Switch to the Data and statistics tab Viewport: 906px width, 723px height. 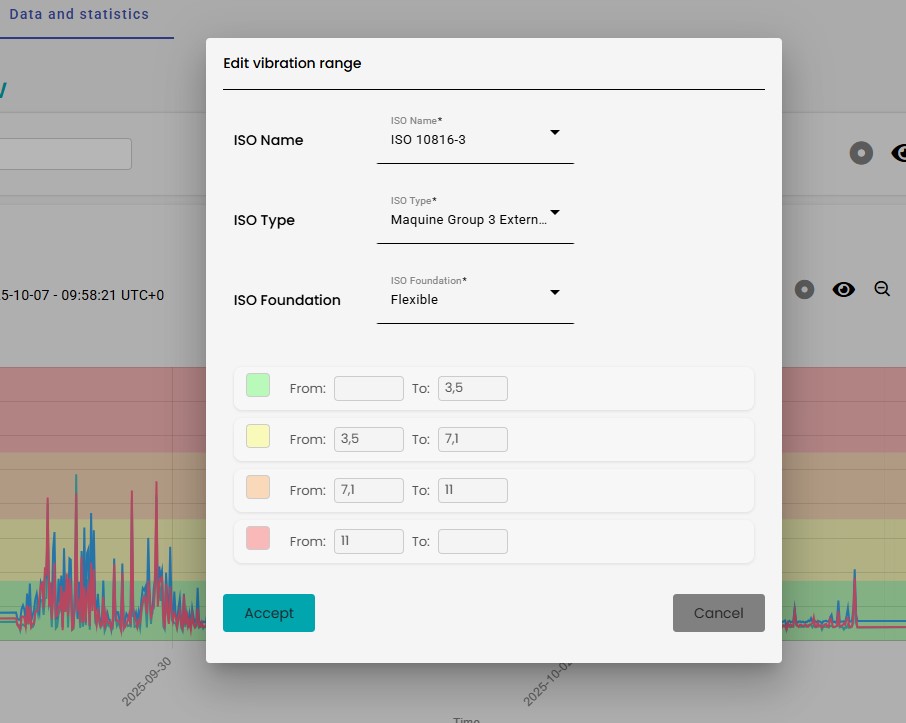pos(79,15)
